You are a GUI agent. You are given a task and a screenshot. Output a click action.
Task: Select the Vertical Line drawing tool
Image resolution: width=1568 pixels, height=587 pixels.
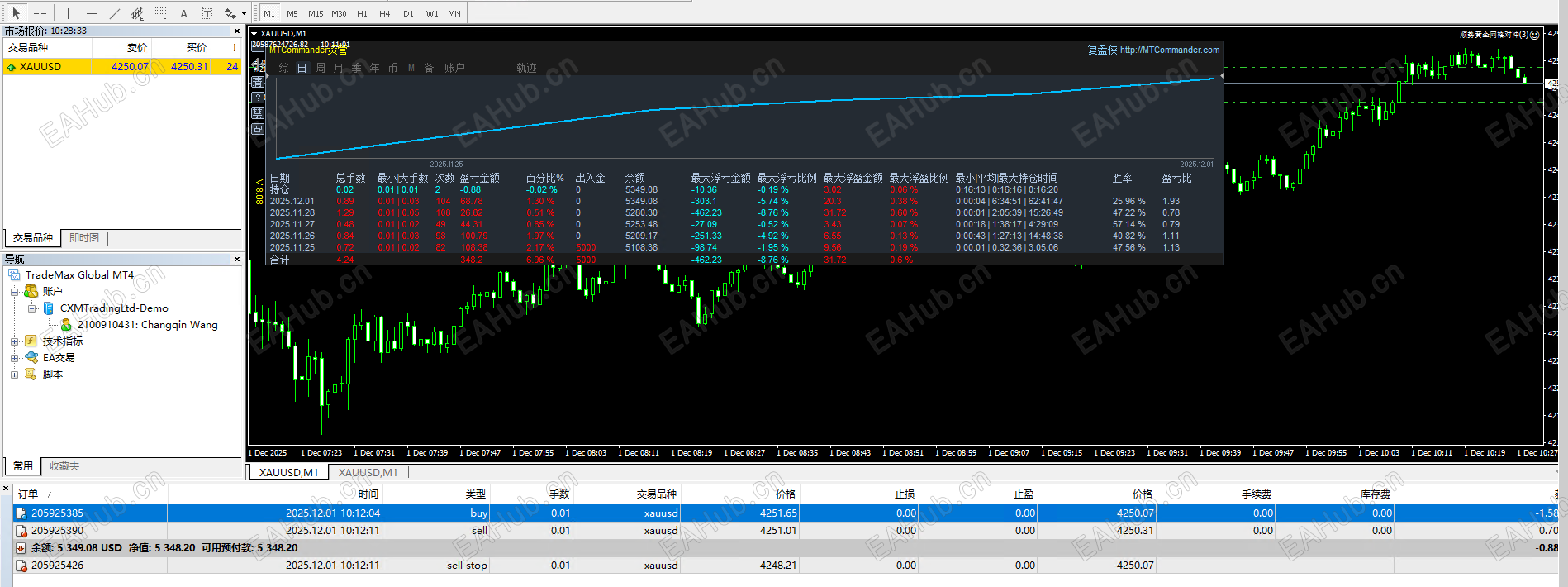[68, 13]
